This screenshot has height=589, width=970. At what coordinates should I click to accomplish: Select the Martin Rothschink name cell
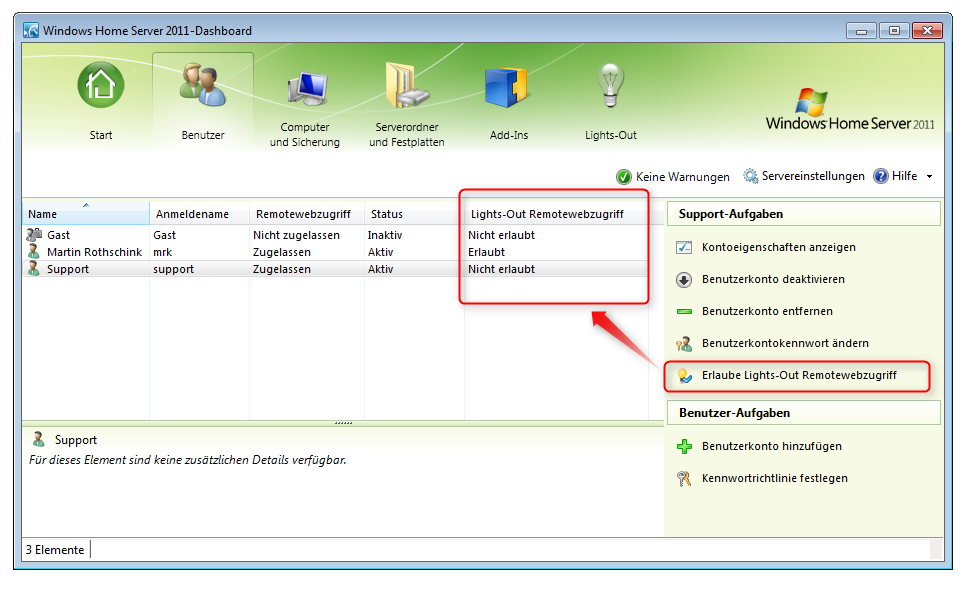click(x=94, y=252)
